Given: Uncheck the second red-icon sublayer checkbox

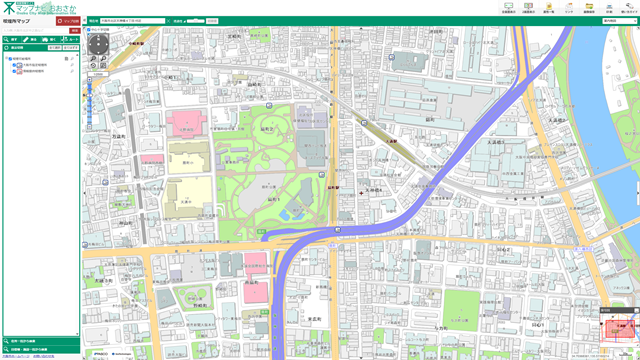Looking at the screenshot, I should tap(14, 71).
